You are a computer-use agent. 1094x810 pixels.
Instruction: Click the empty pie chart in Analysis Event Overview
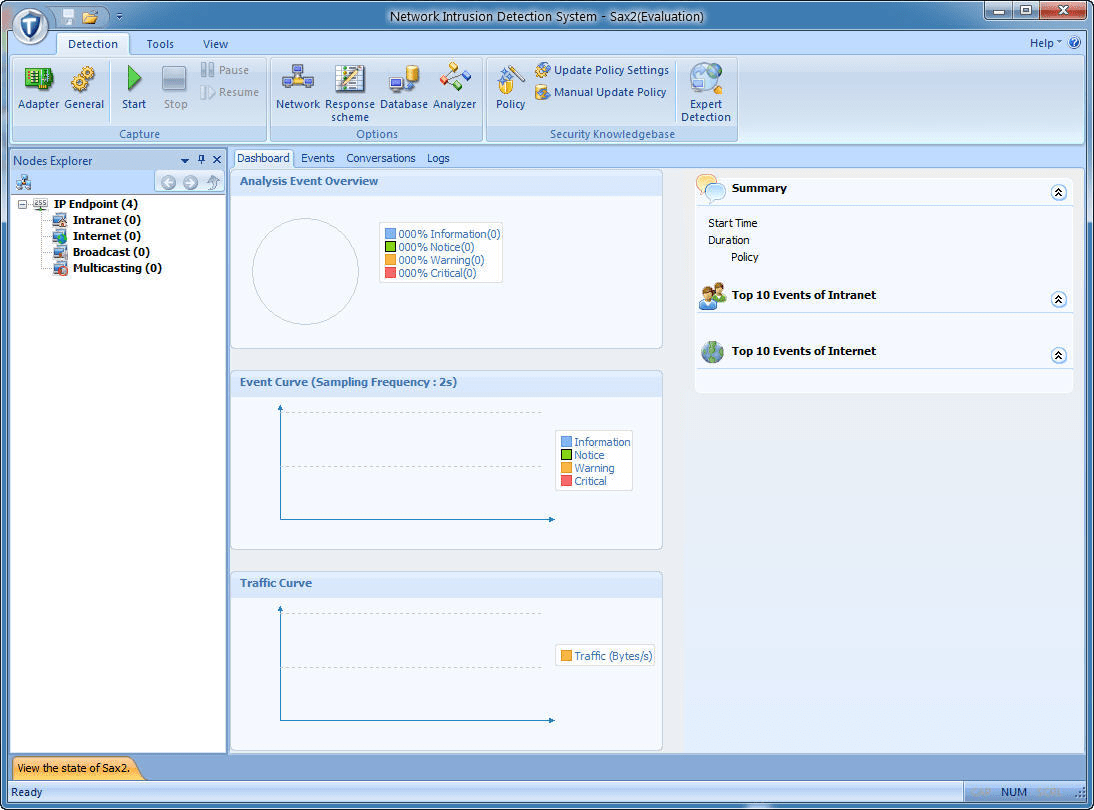tap(306, 271)
